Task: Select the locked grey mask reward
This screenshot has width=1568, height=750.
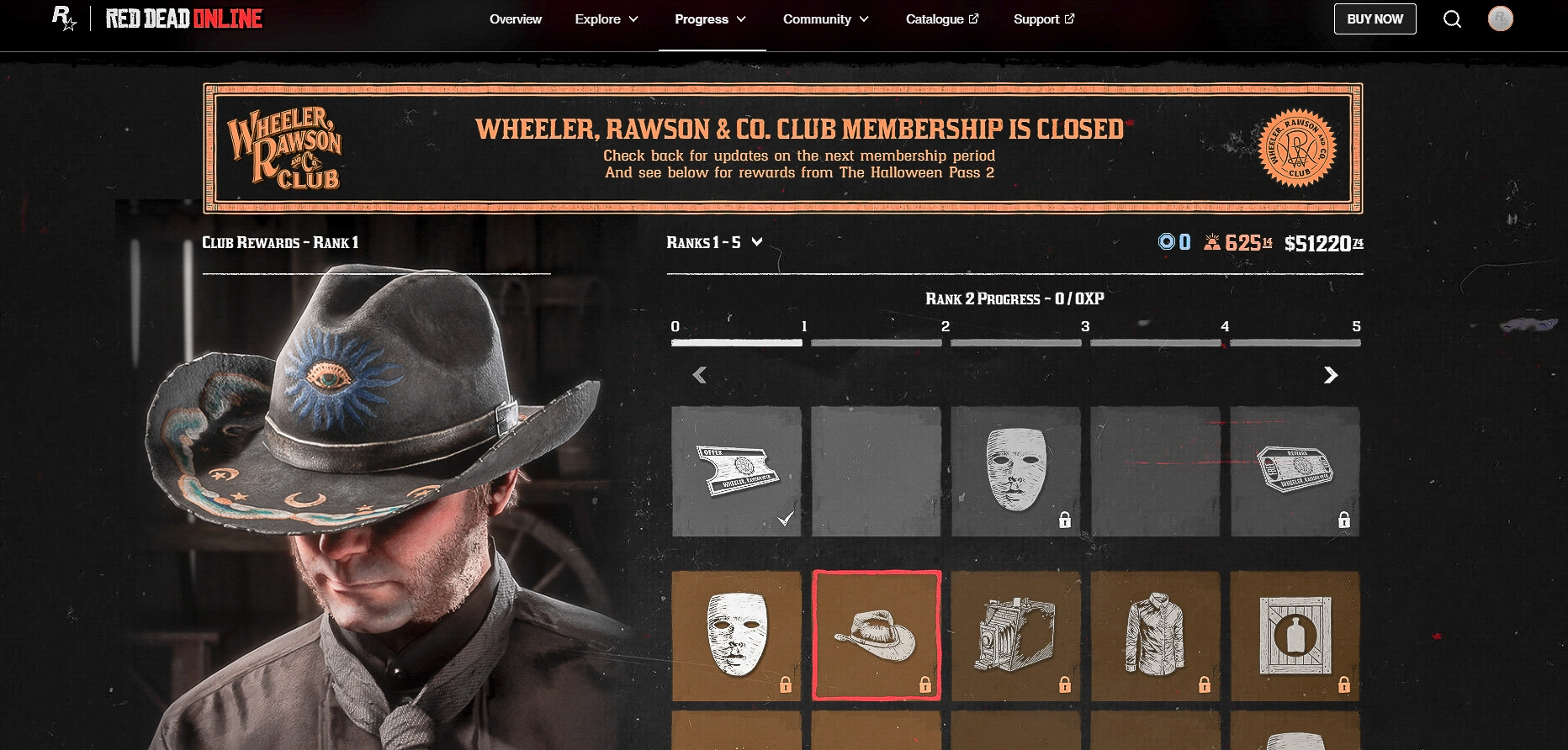Action: tap(1015, 472)
